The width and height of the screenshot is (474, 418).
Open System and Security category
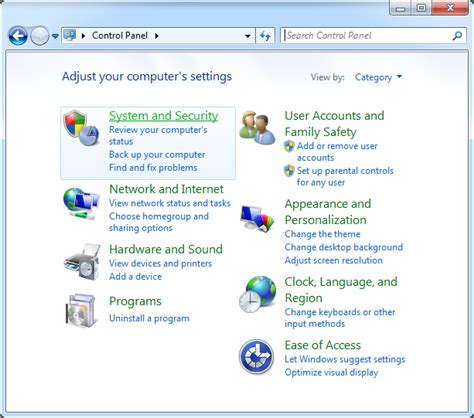tap(164, 116)
